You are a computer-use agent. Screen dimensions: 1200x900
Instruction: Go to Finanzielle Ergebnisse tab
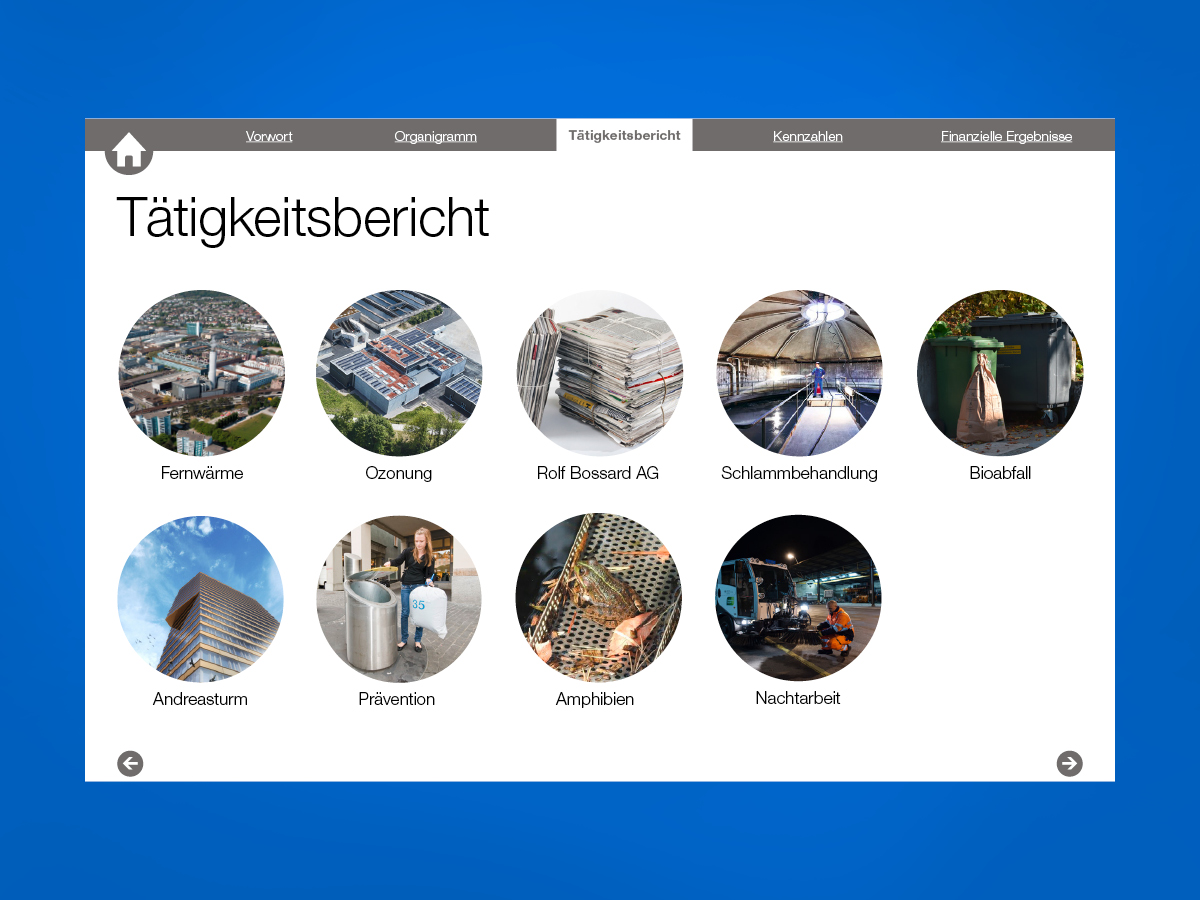pos(1006,136)
